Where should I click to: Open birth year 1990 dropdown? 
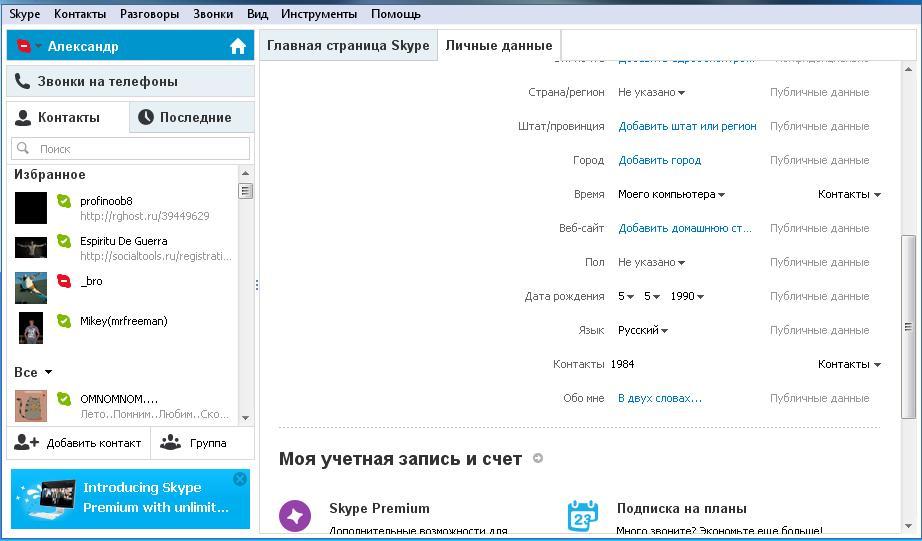(x=687, y=296)
